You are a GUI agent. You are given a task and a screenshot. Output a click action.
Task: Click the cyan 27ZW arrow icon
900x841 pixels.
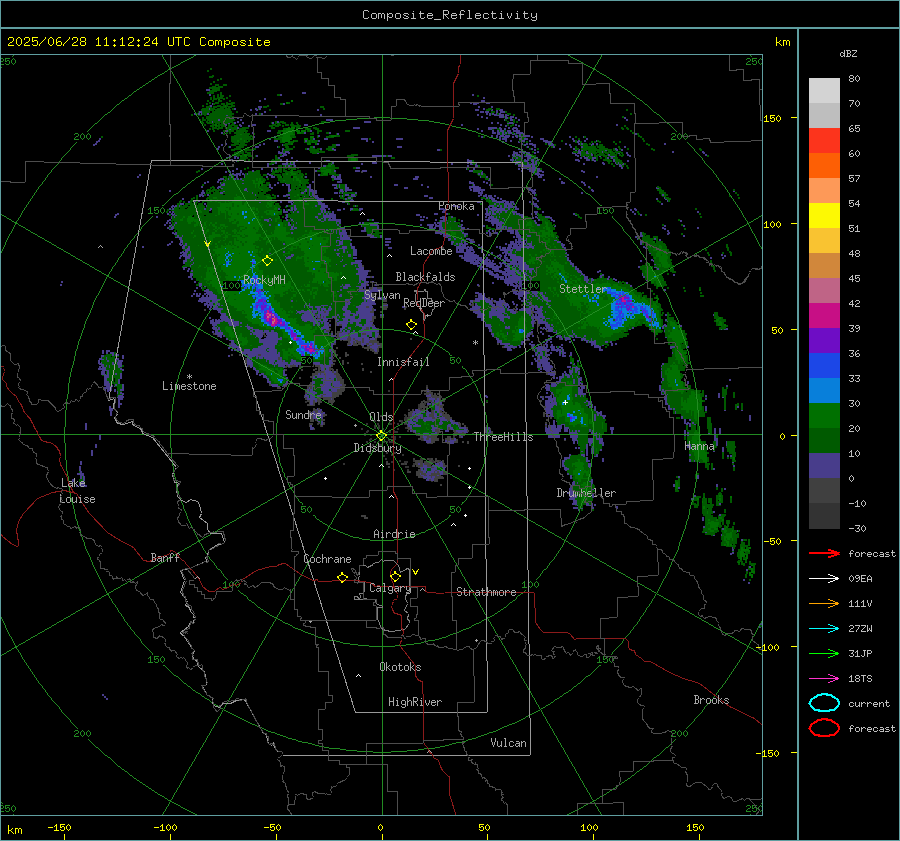824,629
